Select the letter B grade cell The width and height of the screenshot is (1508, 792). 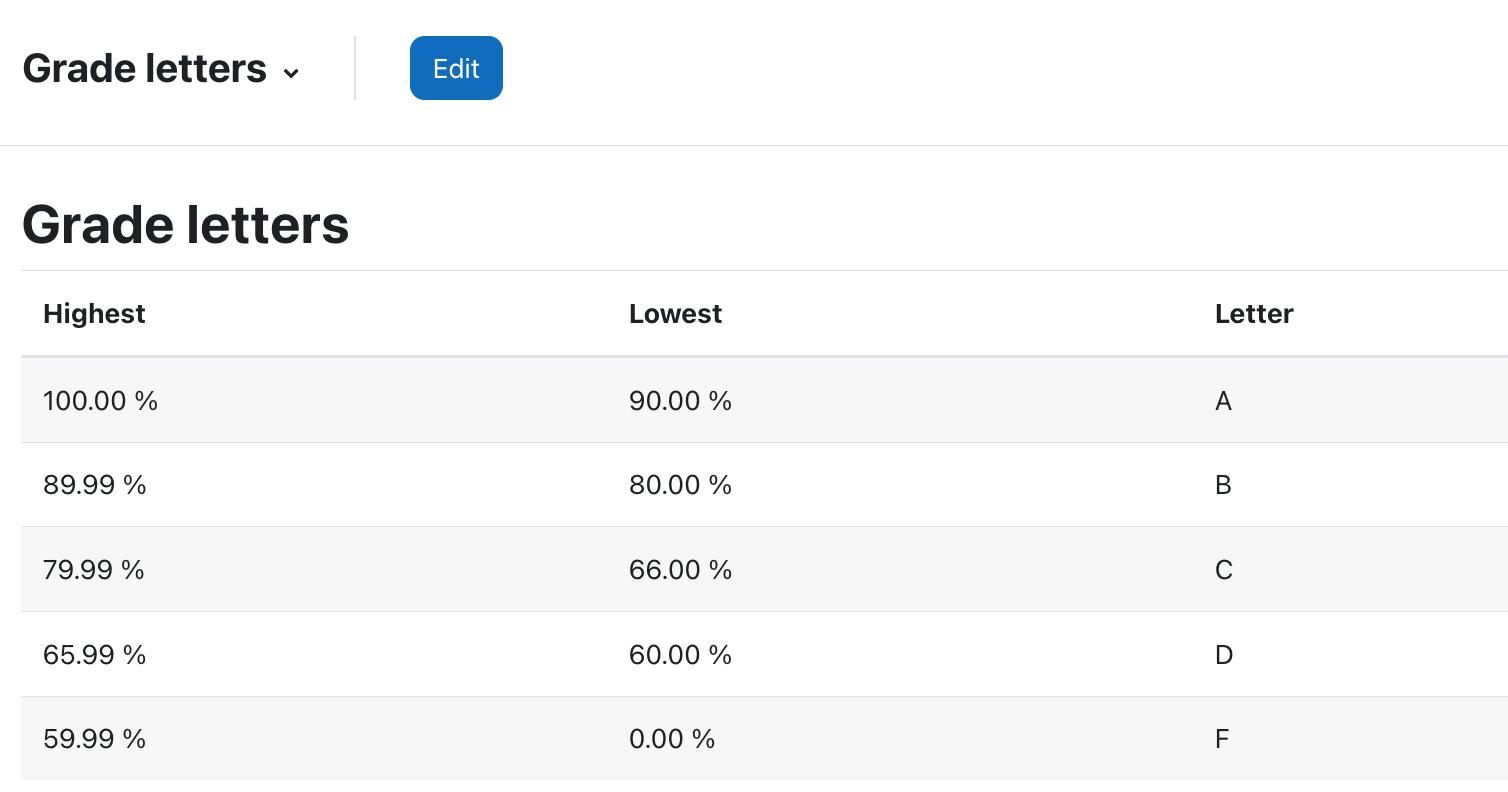click(1223, 485)
